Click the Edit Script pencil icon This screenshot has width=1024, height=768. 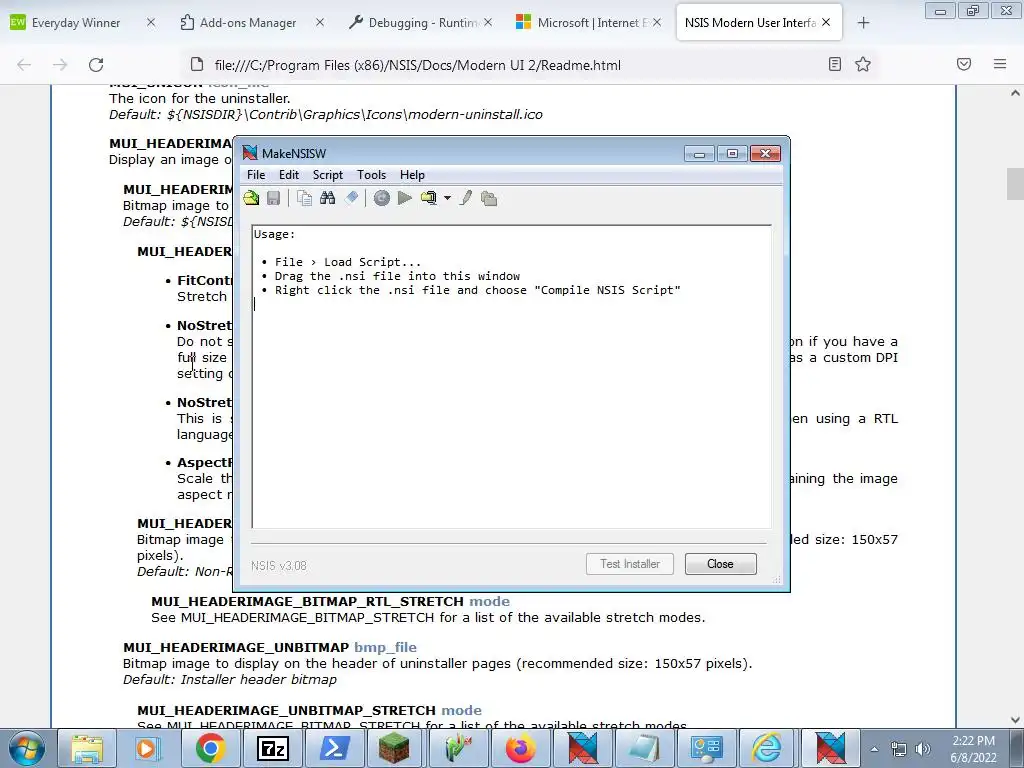(466, 198)
